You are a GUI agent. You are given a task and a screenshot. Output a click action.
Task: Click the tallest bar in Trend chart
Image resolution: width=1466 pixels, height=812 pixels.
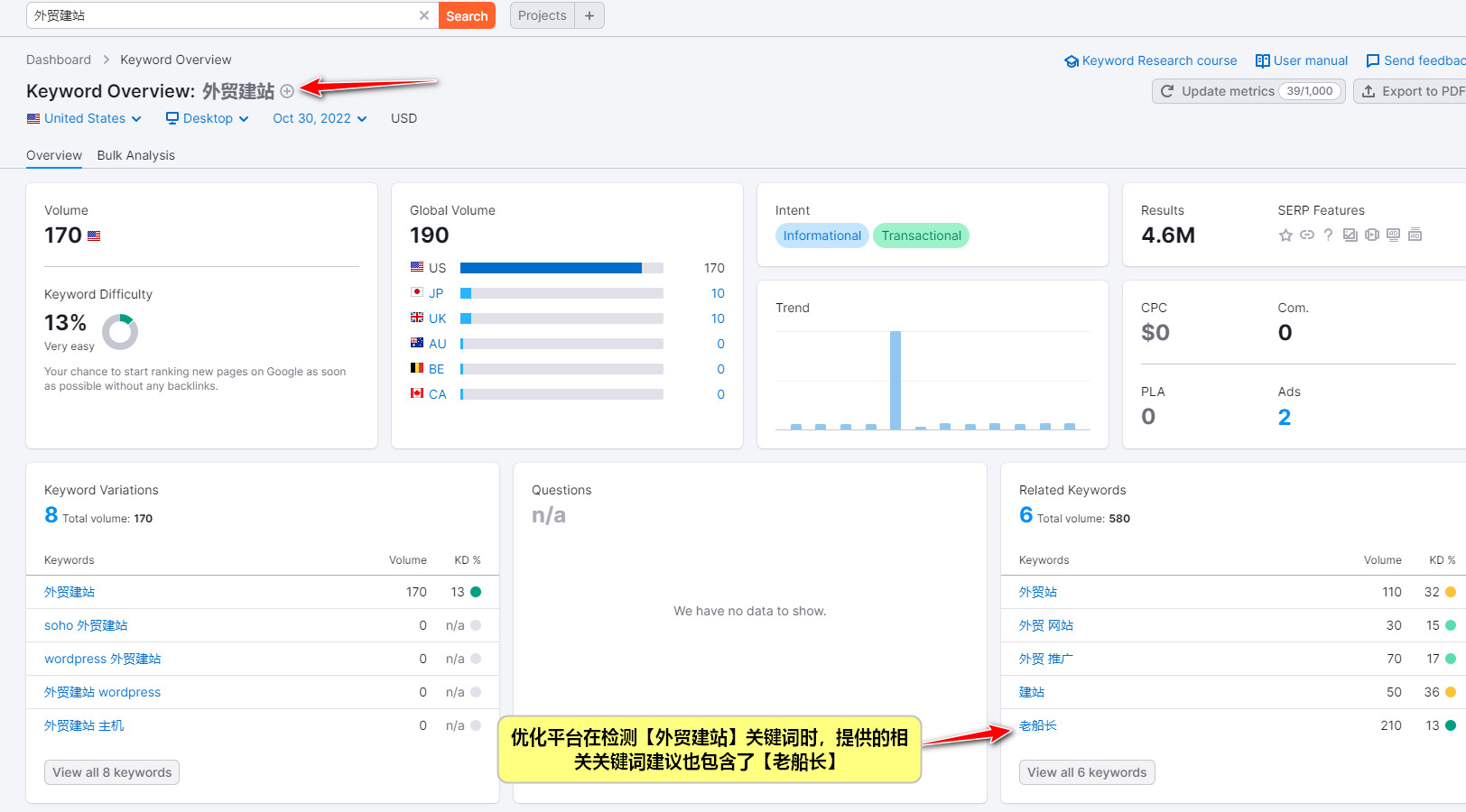[895, 380]
